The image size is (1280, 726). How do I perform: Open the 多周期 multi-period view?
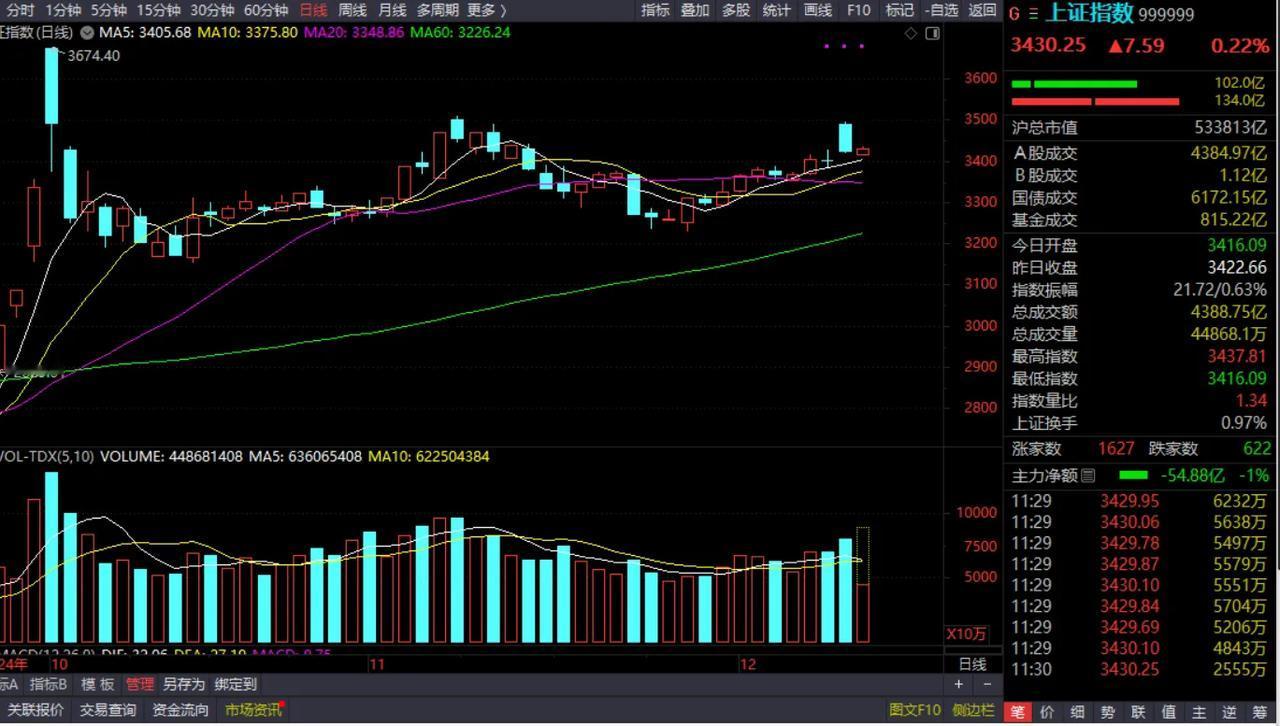(438, 10)
